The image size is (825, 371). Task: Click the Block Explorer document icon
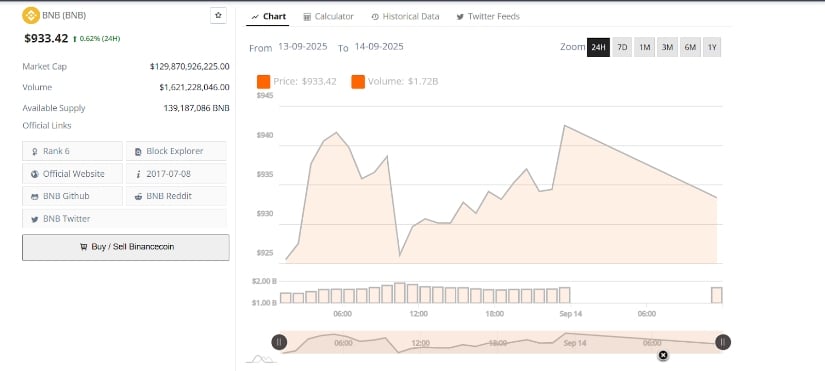pyautogui.click(x=138, y=152)
